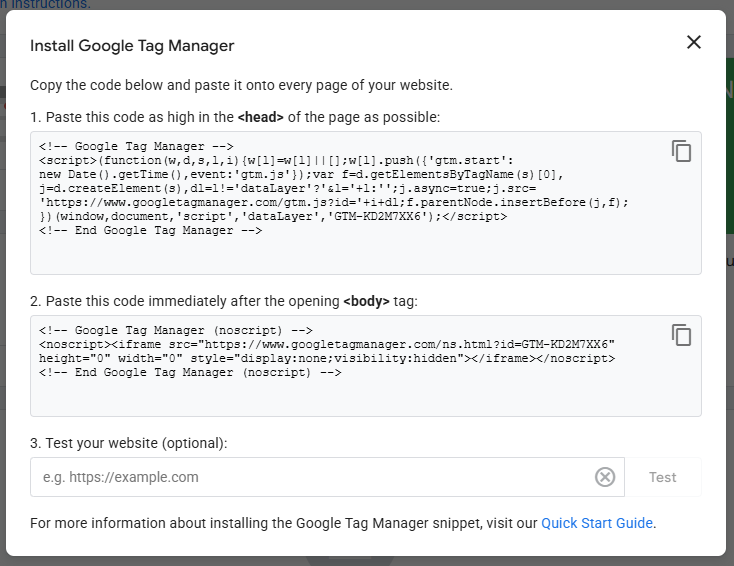
Task: Click the bold <body> tag text
Action: (x=367, y=301)
